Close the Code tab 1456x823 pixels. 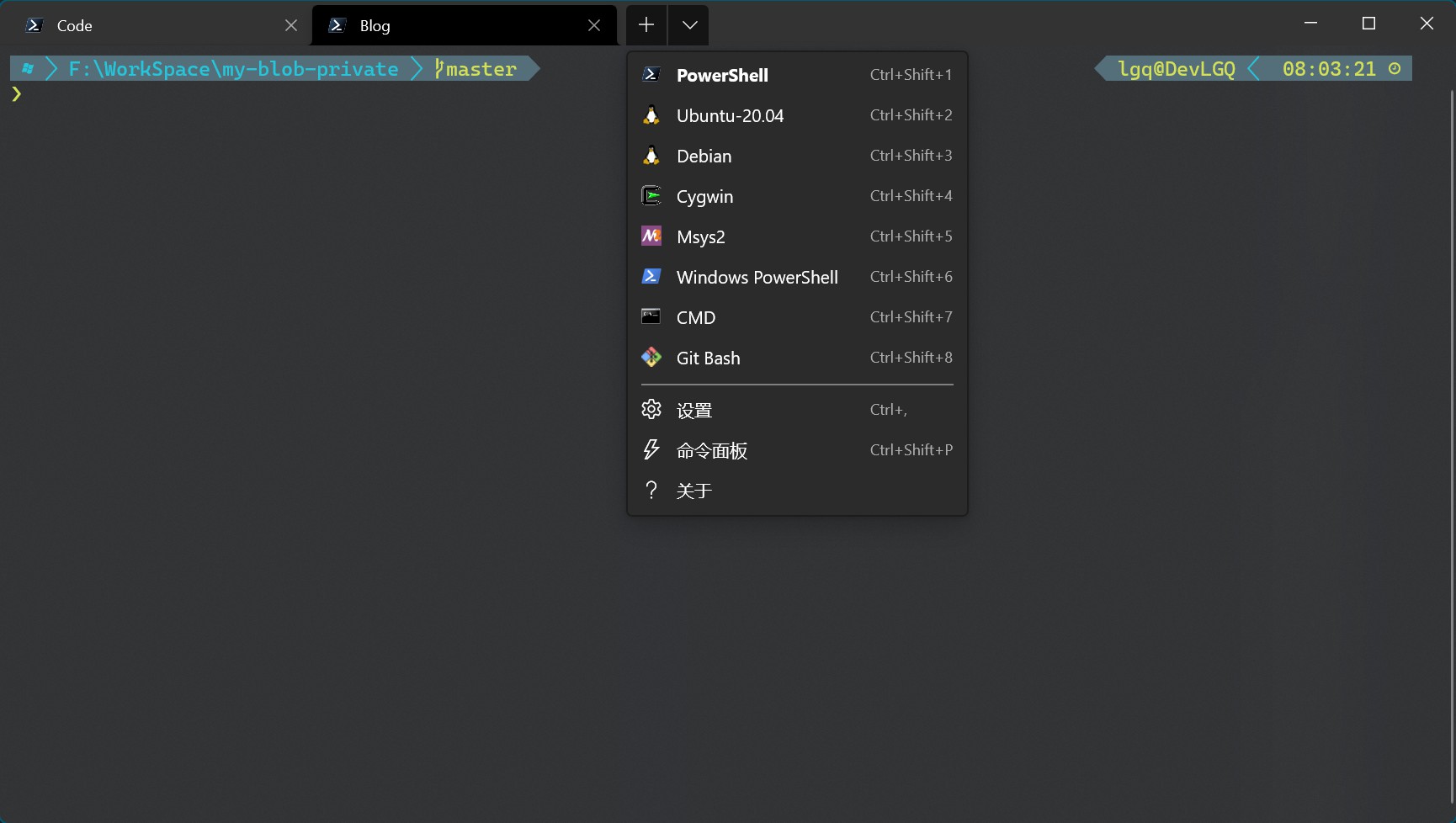(x=291, y=25)
